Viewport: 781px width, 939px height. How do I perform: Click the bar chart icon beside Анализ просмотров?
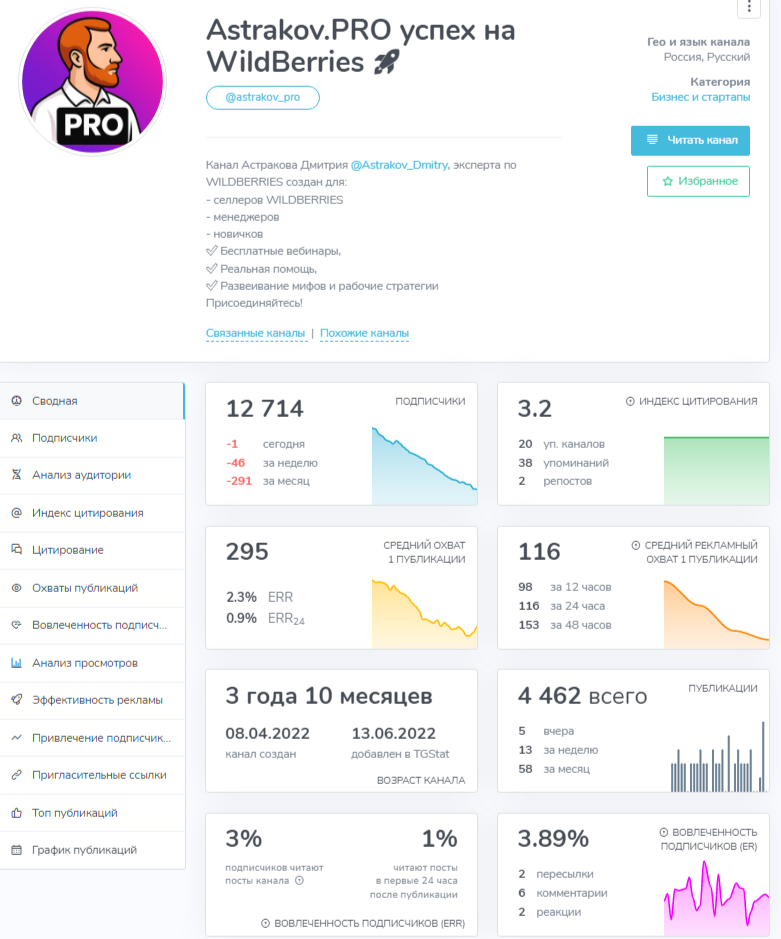17,662
